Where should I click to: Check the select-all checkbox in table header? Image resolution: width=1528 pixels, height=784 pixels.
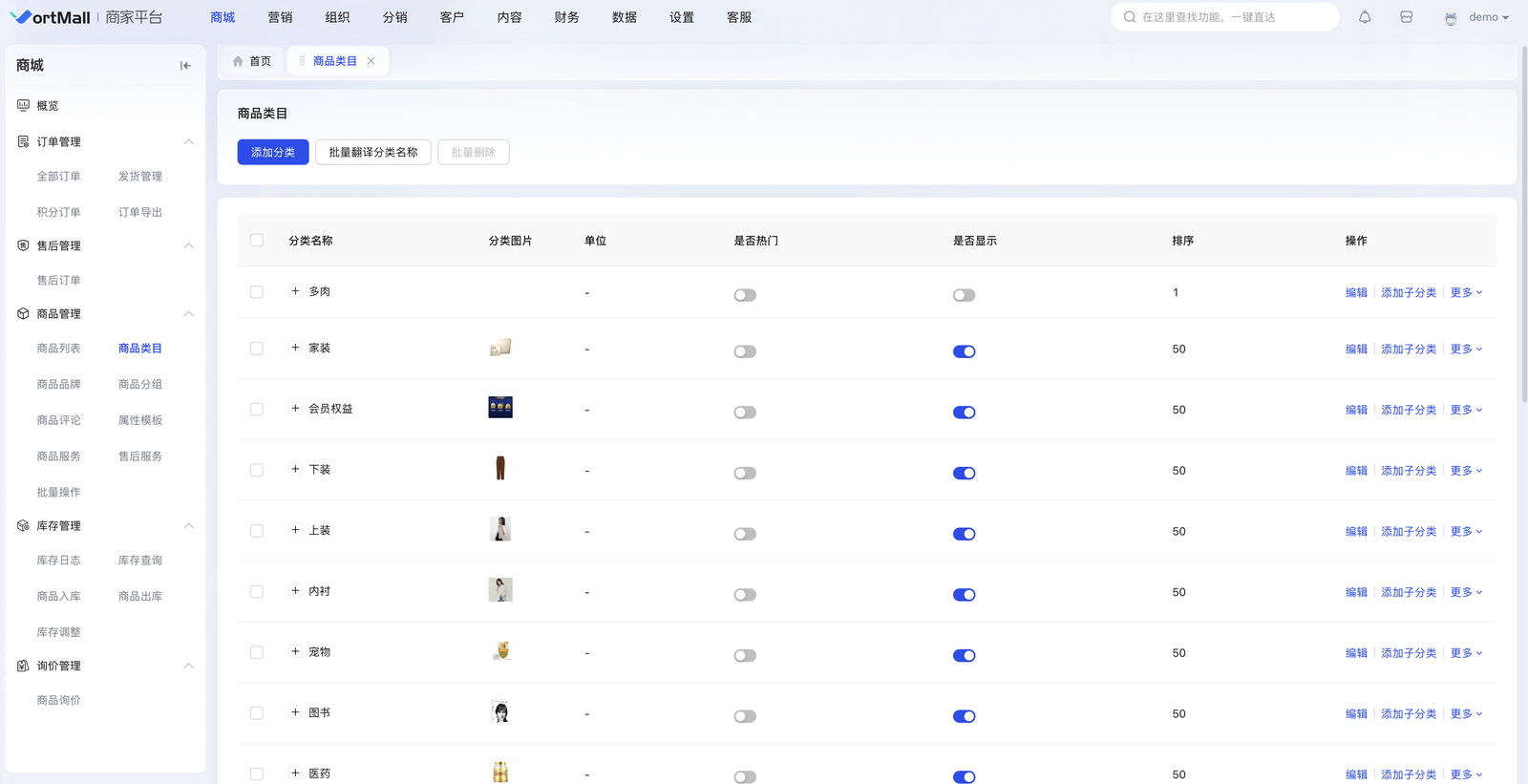257,241
